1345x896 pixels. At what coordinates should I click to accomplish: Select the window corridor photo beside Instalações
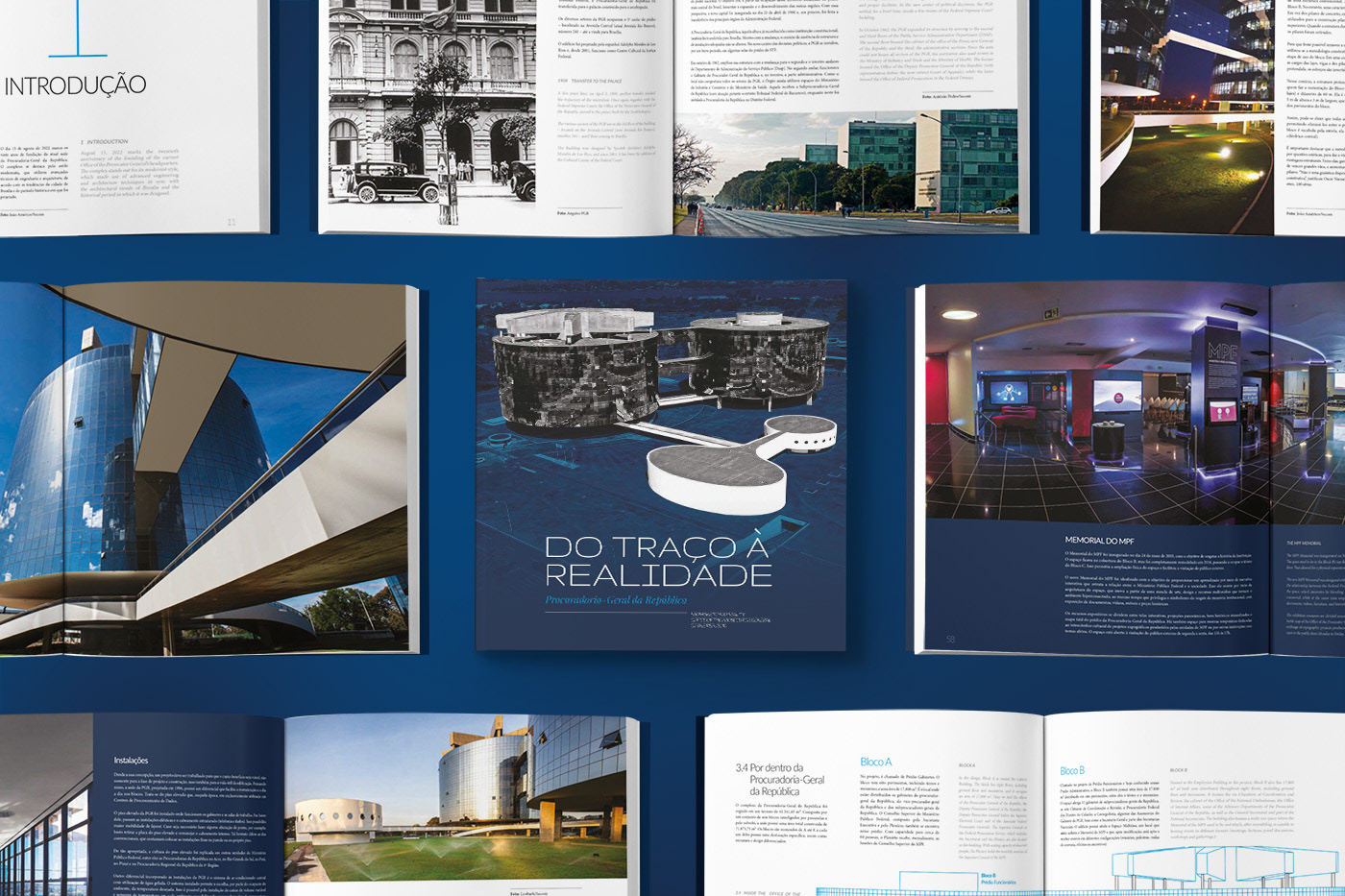46,805
